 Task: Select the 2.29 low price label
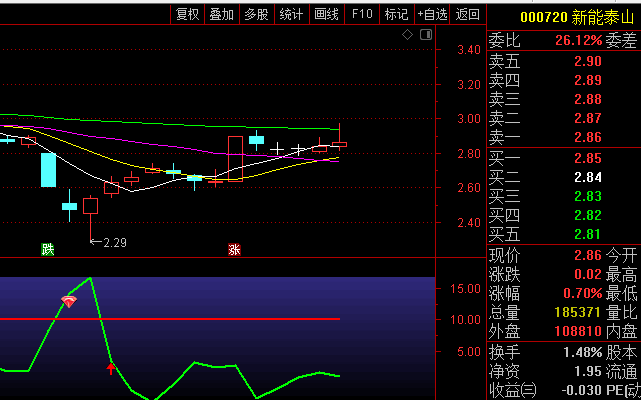114,243
